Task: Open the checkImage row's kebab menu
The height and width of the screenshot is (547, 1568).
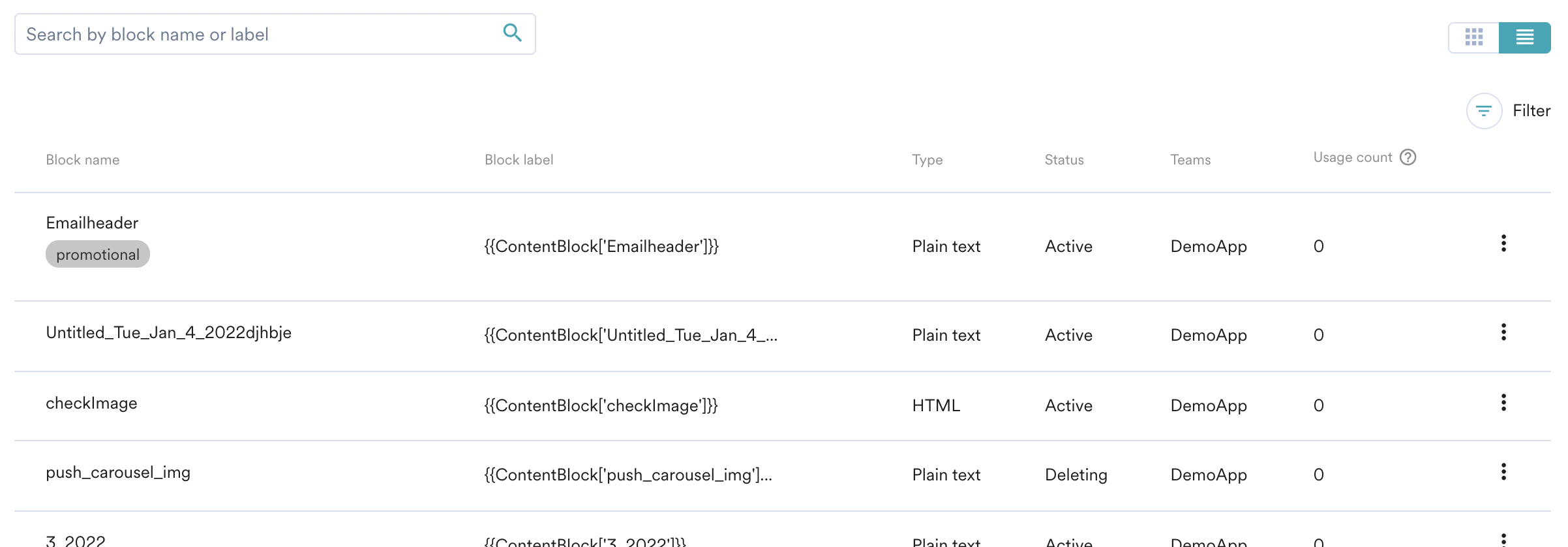Action: (x=1503, y=403)
